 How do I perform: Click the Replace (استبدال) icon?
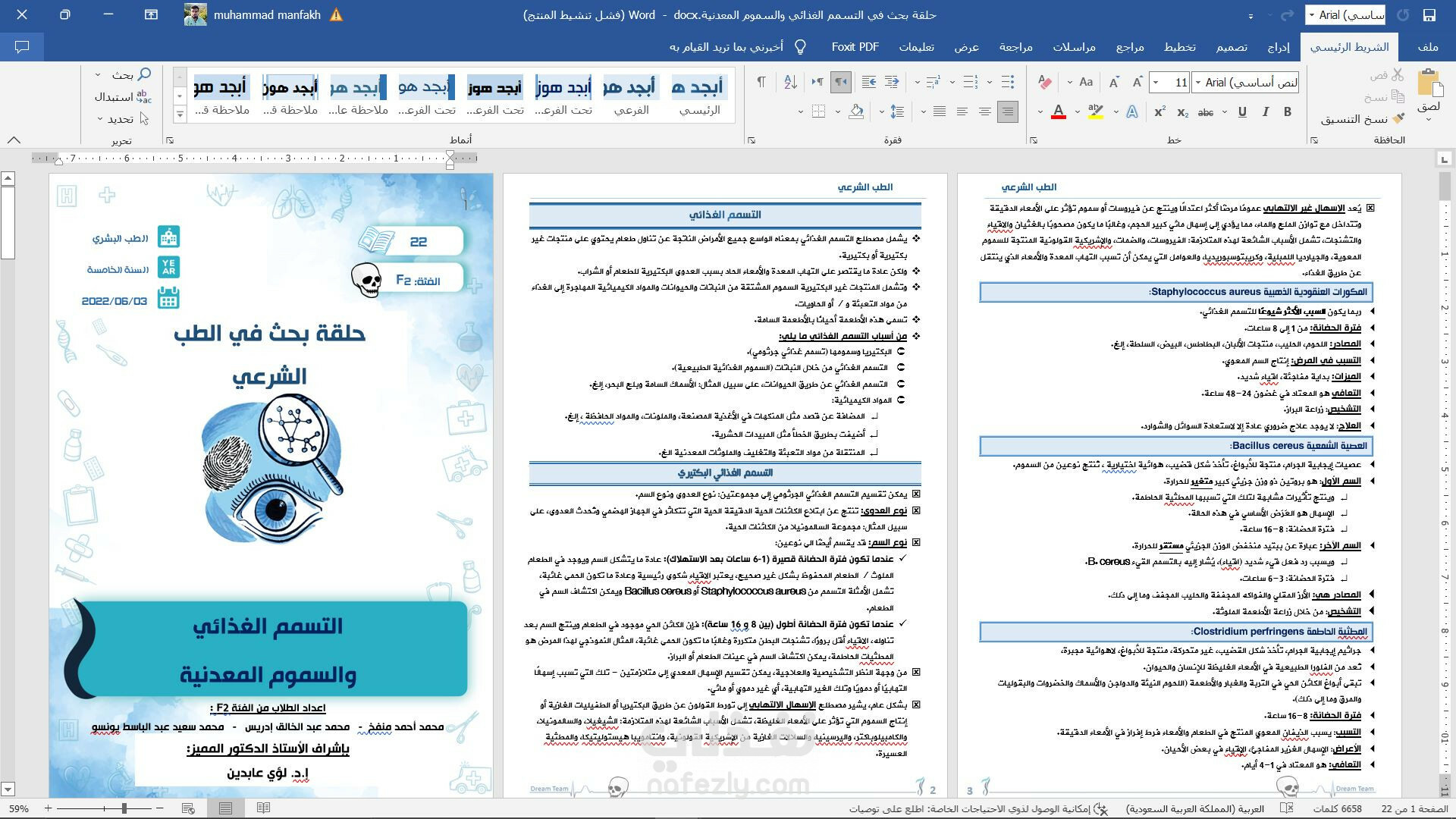pos(143,97)
